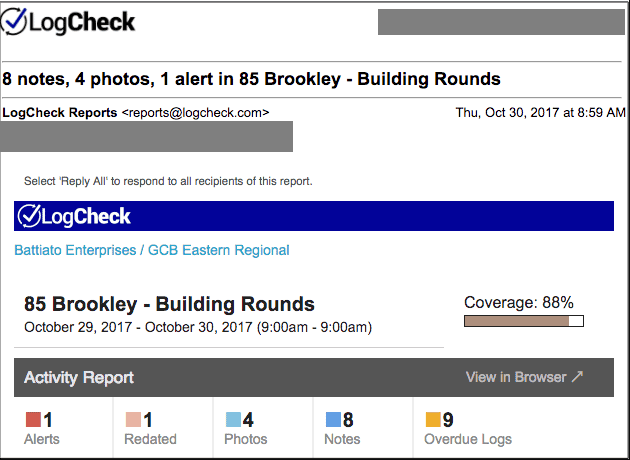This screenshot has width=630, height=460.
Task: Select the Overdue Logs count of 9
Action: (448, 420)
